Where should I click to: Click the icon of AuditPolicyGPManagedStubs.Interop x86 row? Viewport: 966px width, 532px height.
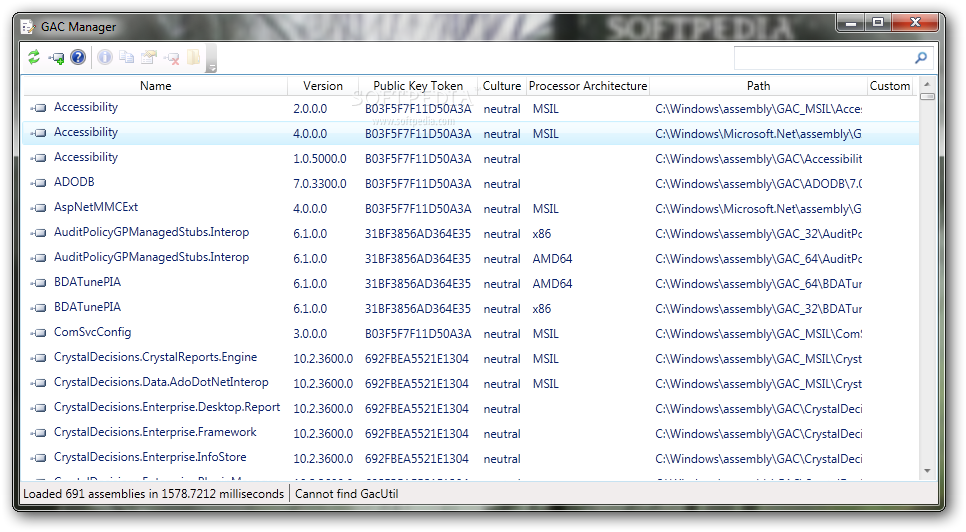click(x=39, y=233)
